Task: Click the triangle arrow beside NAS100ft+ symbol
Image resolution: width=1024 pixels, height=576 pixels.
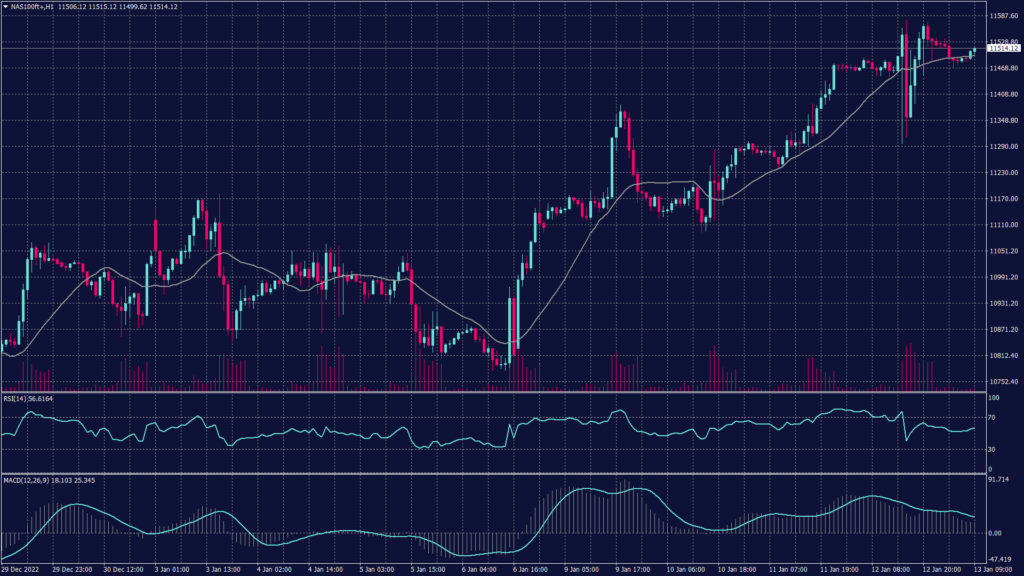Action: pyautogui.click(x=6, y=7)
